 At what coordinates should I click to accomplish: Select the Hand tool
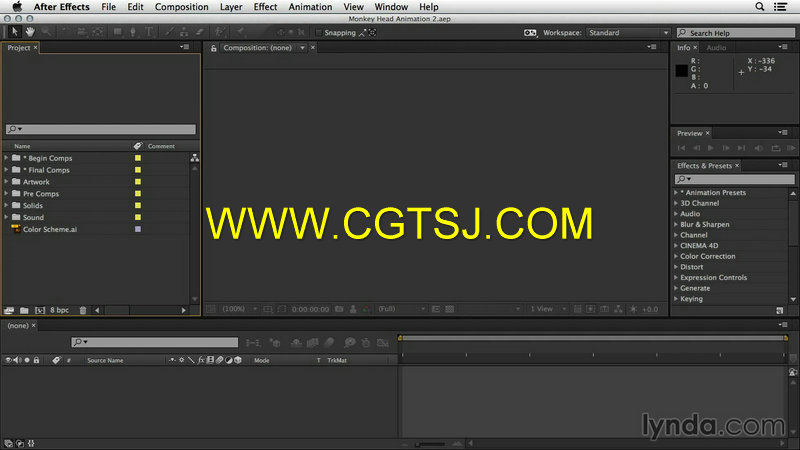click(x=30, y=32)
